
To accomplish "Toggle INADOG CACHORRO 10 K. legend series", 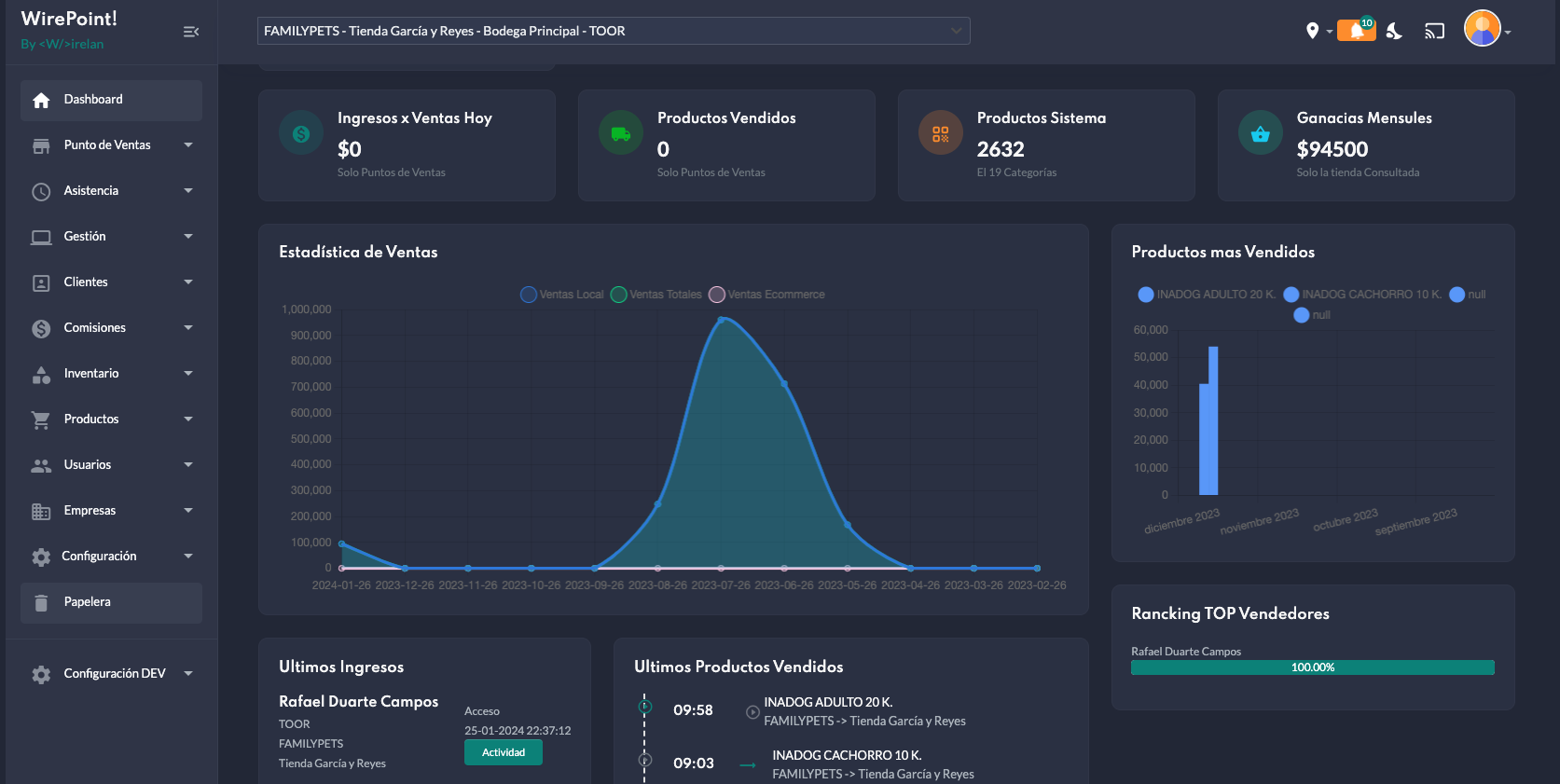I will 1362,295.
